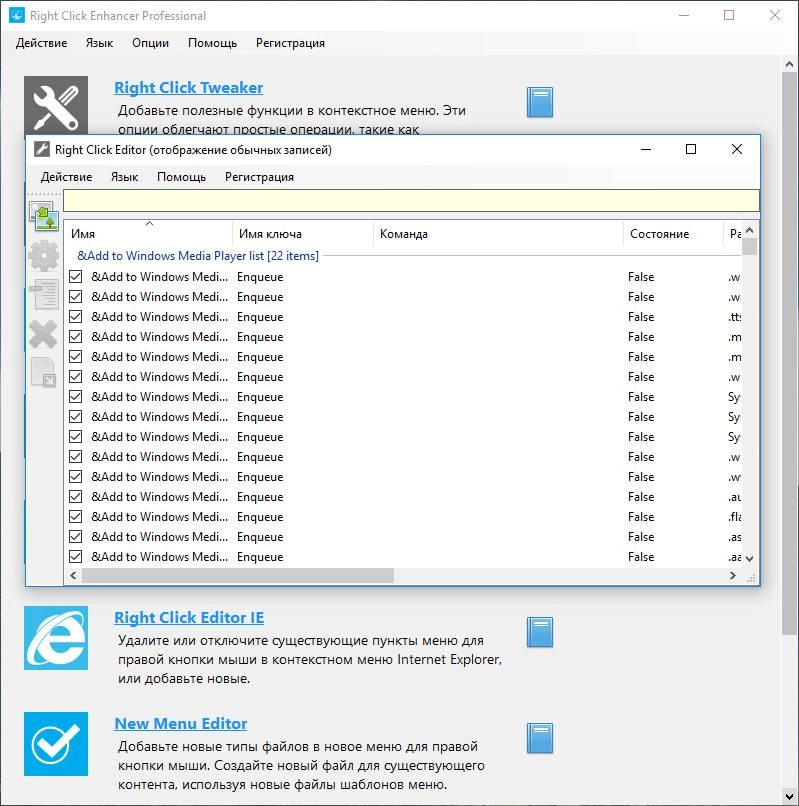
Task: Click the Right Click Enhancer Professional title icon
Action: (x=17, y=15)
